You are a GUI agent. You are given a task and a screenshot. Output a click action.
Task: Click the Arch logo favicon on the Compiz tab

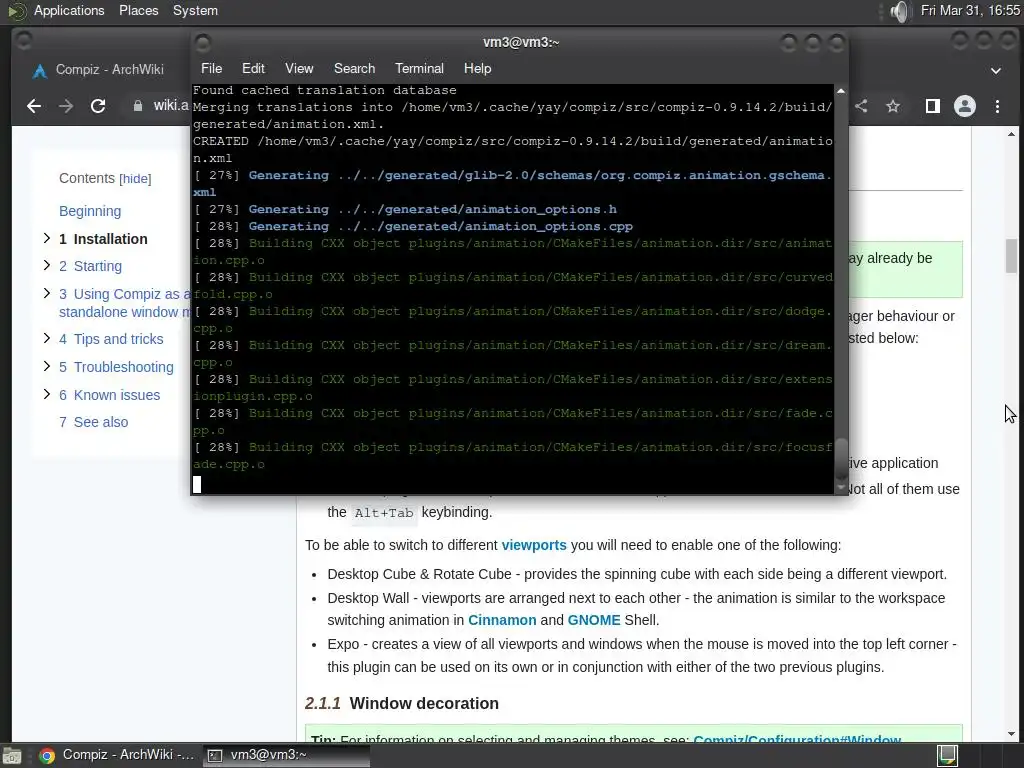coord(40,71)
